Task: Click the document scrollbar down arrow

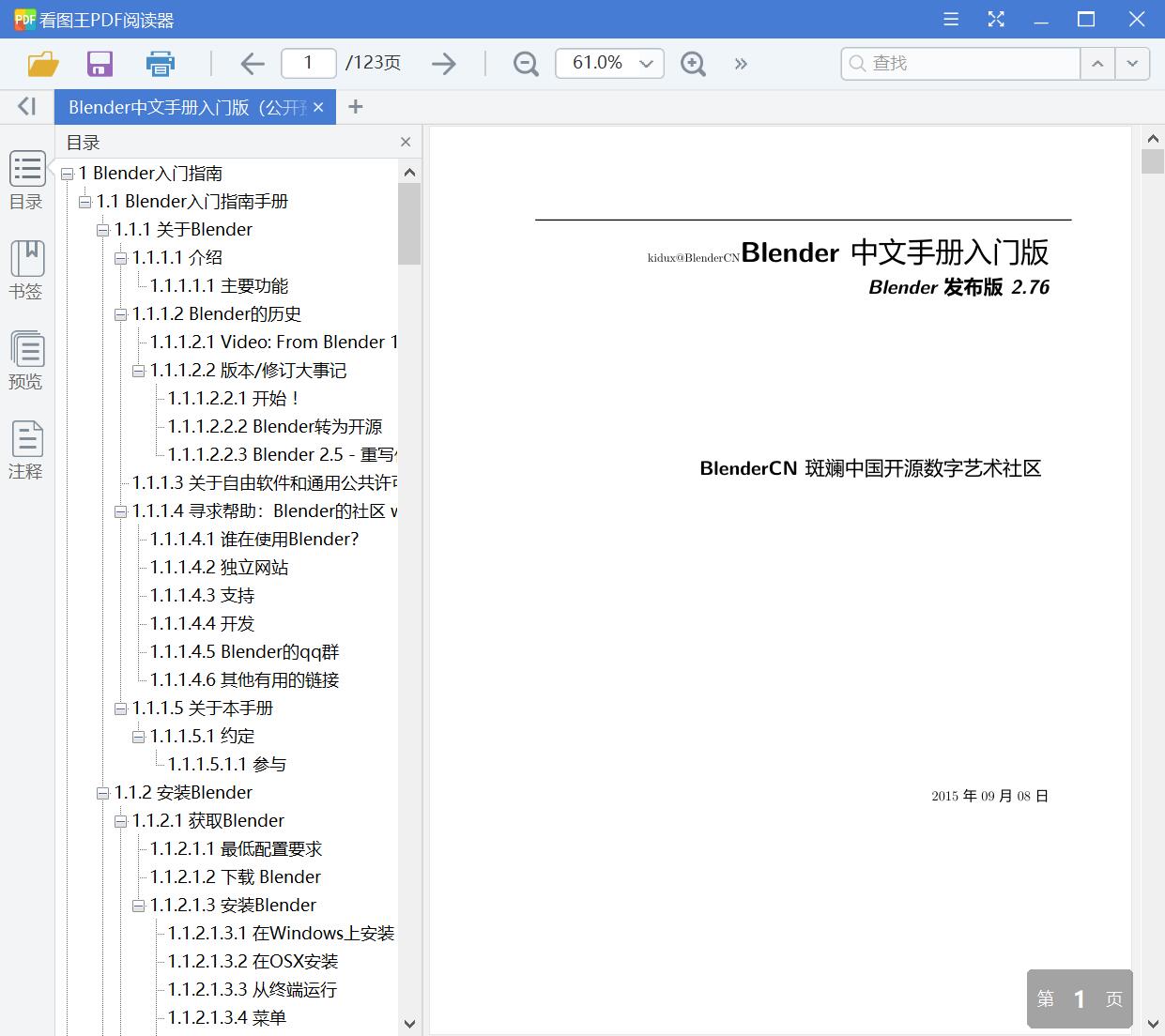Action: tap(1153, 1024)
